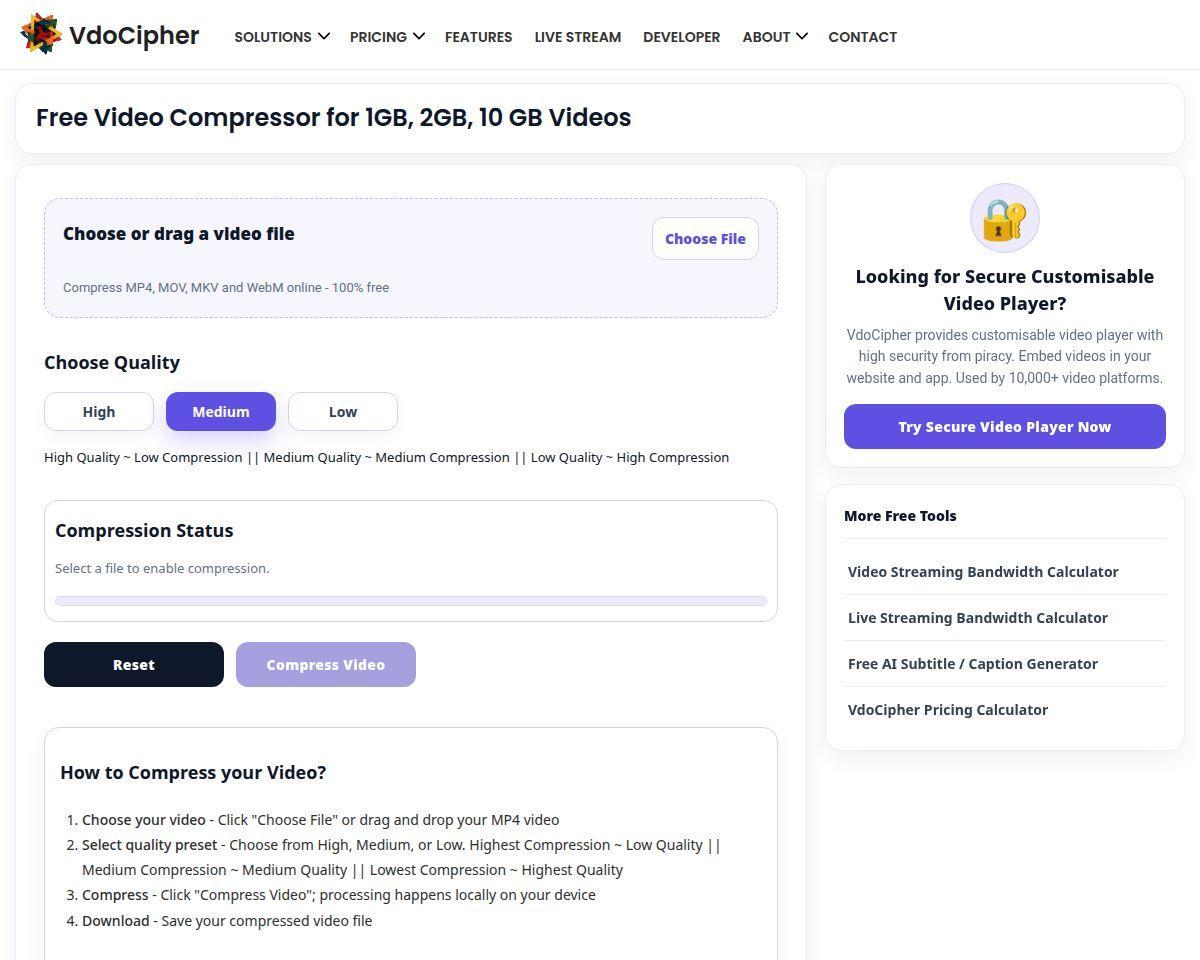The width and height of the screenshot is (1200, 960).
Task: Click the 'Choose Quality' heading
Action: point(112,362)
